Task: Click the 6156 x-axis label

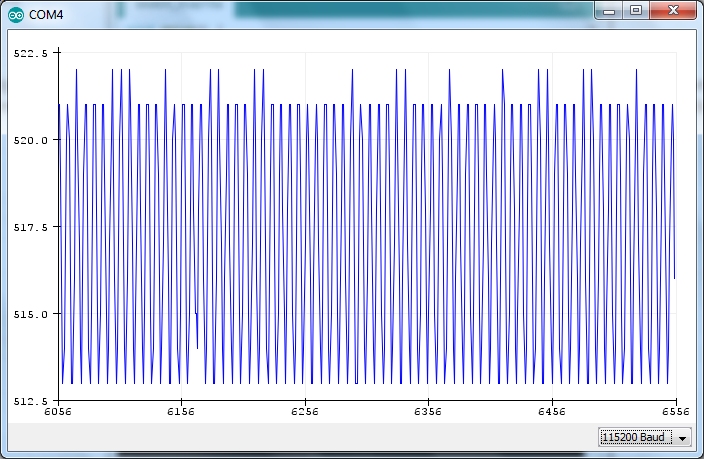Action: pyautogui.click(x=180, y=412)
